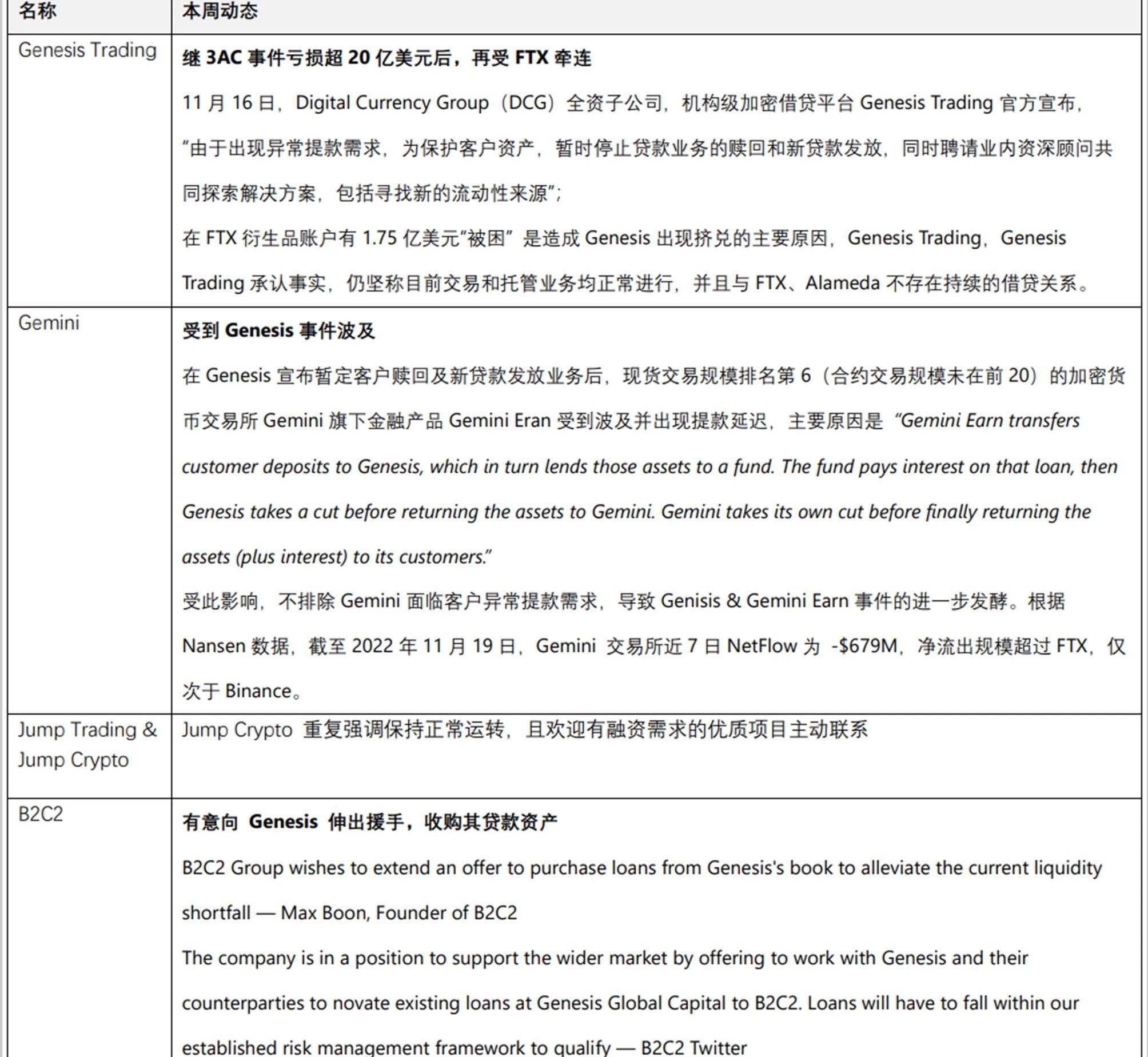Click line 'shortfall — Max Boon, Founder of B2C2'
The height and width of the screenshot is (1057, 1148).
pyautogui.click(x=349, y=913)
